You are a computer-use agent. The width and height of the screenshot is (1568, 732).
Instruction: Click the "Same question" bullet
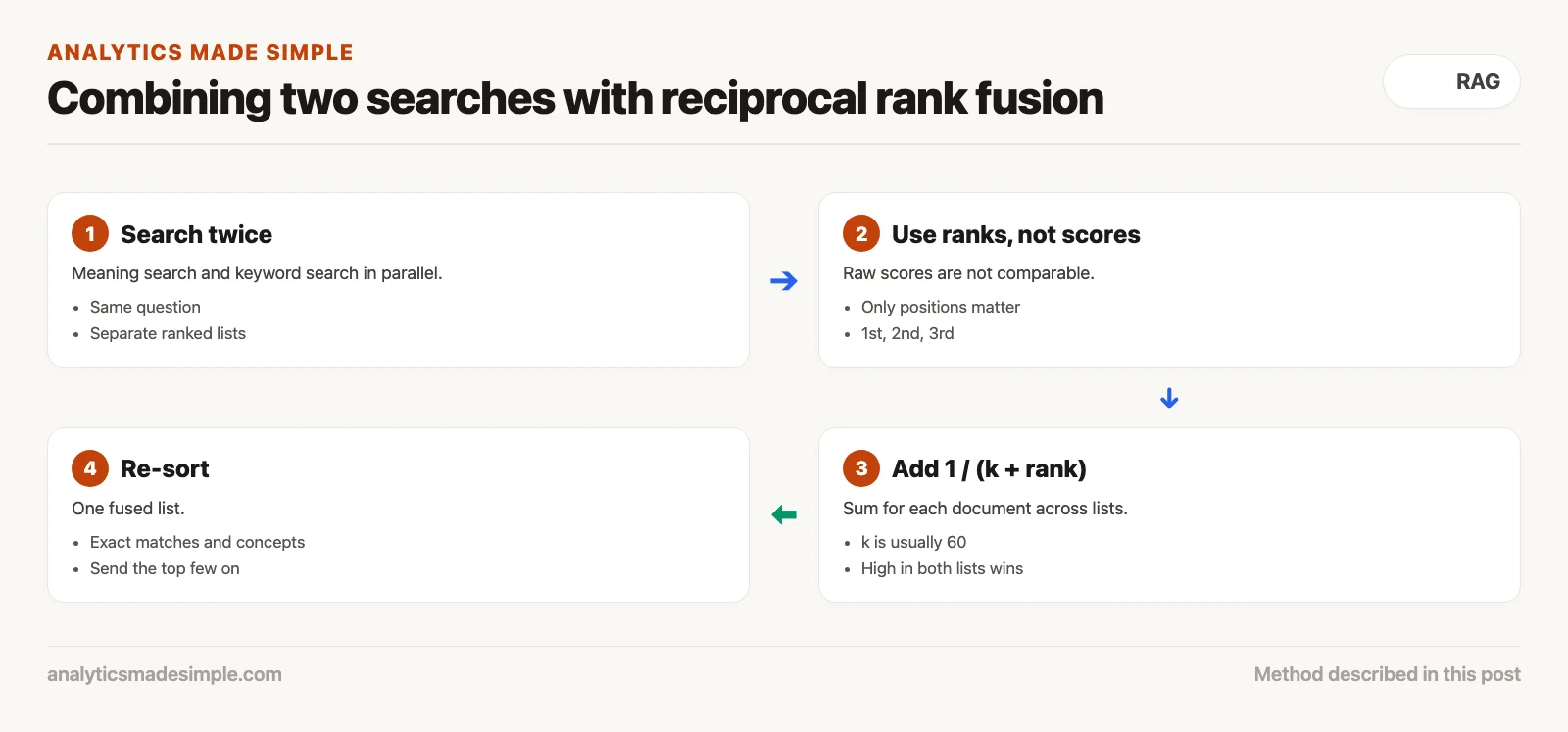point(145,307)
